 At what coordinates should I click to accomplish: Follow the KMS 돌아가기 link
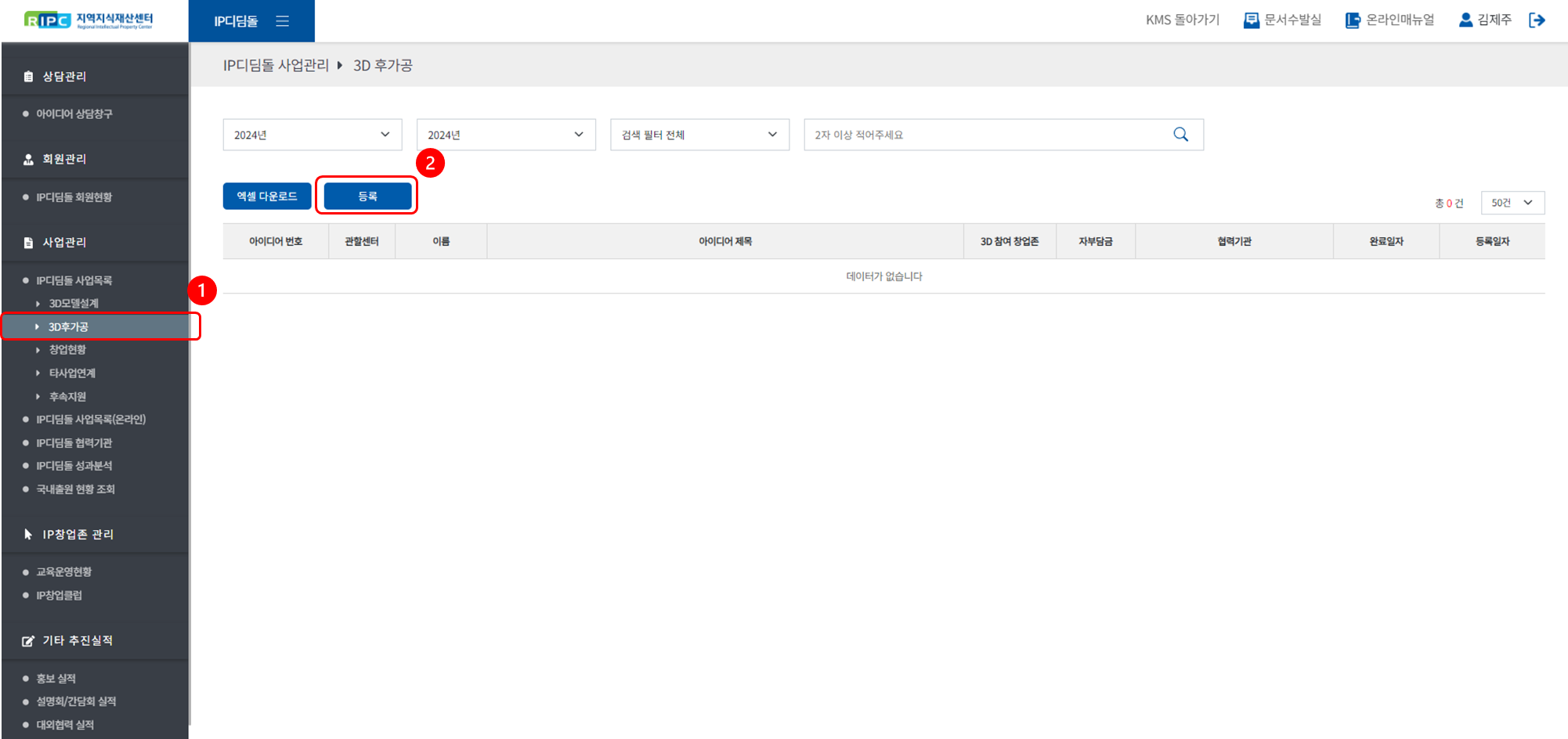point(1182,20)
